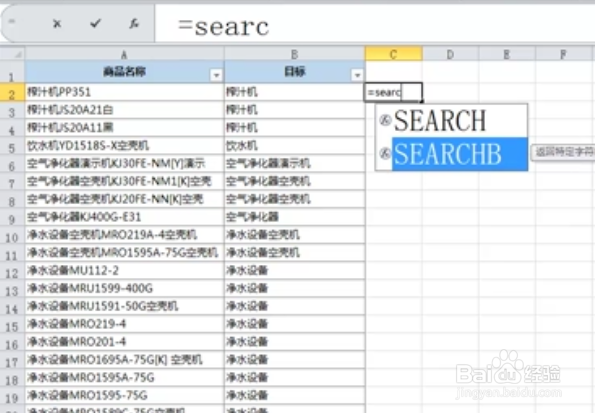Image resolution: width=595 pixels, height=413 pixels.
Task: Select cell 空气净化器空壳机KJ20FE-NN[K]空壳
Action: click(124, 199)
